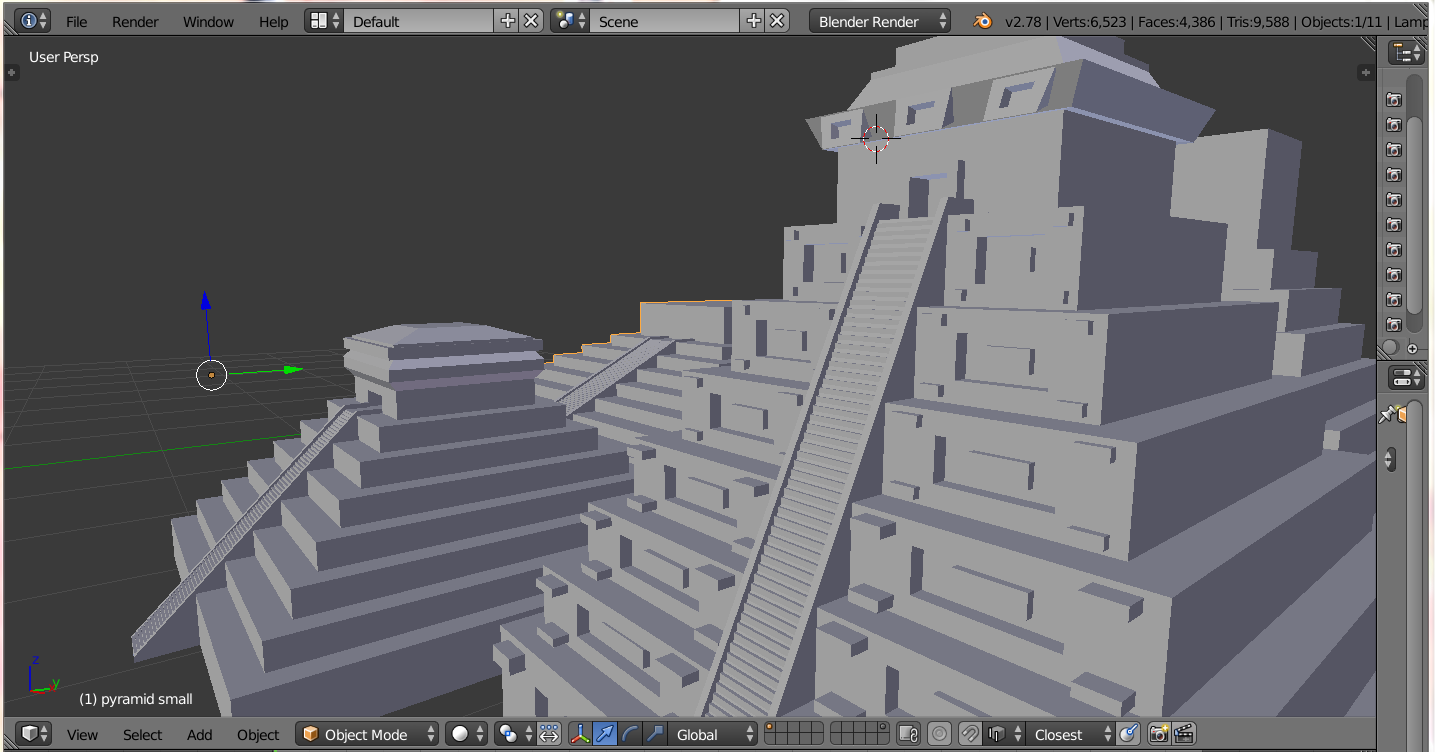The width and height of the screenshot is (1435, 752).
Task: Open the Select menu
Action: point(142,734)
